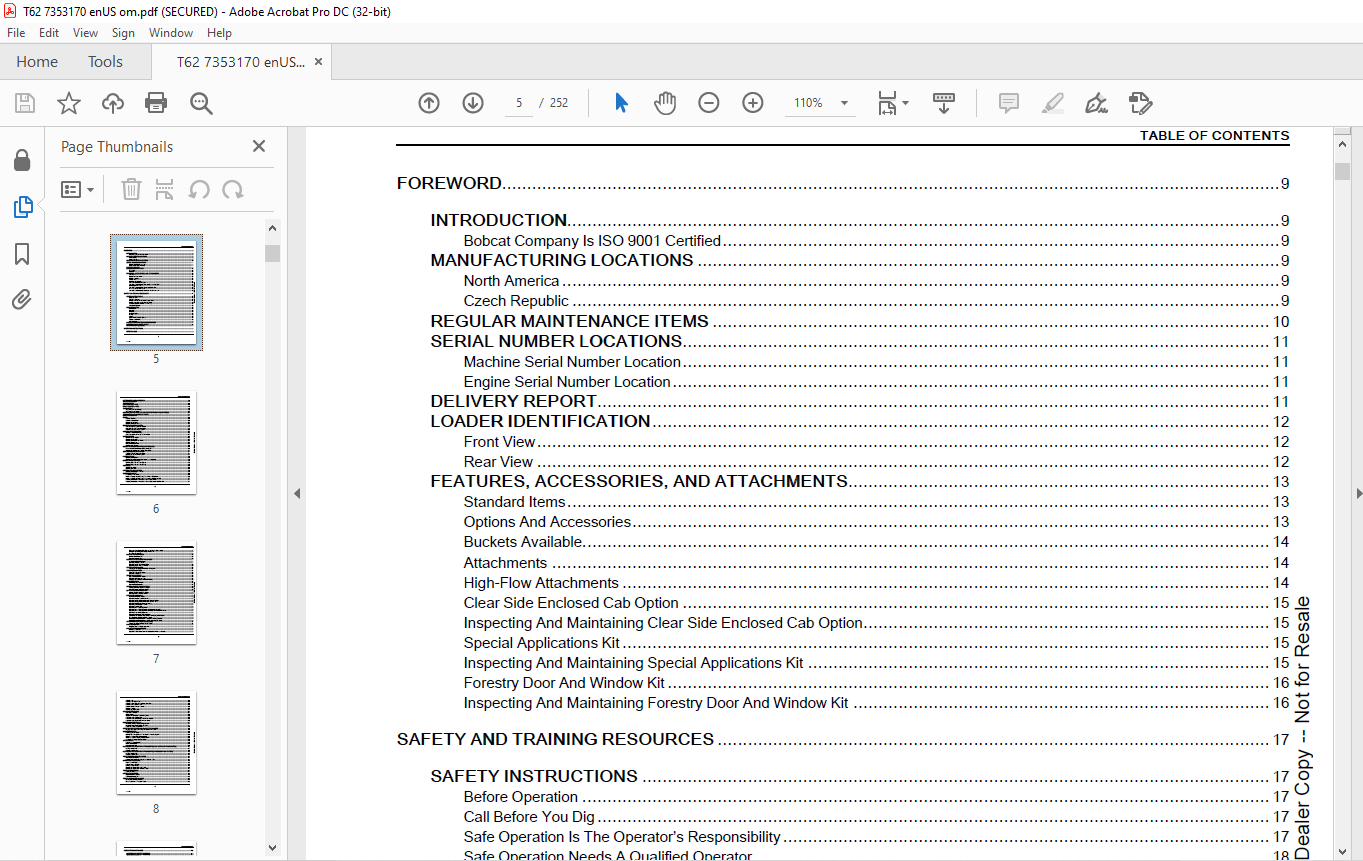Open the Window menu
This screenshot has height=861, width=1363.
click(171, 33)
